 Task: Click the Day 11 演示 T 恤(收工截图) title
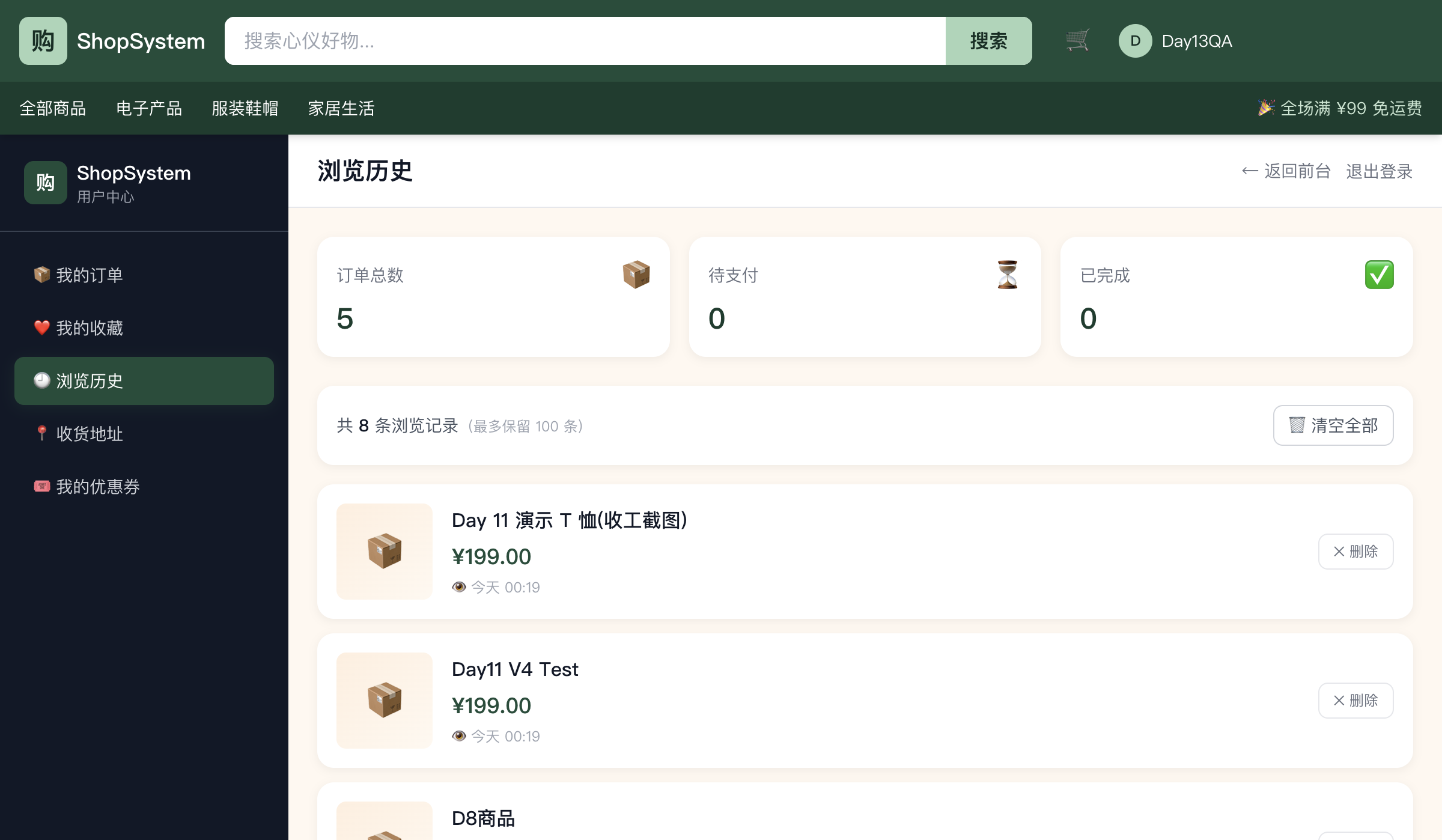(x=570, y=520)
